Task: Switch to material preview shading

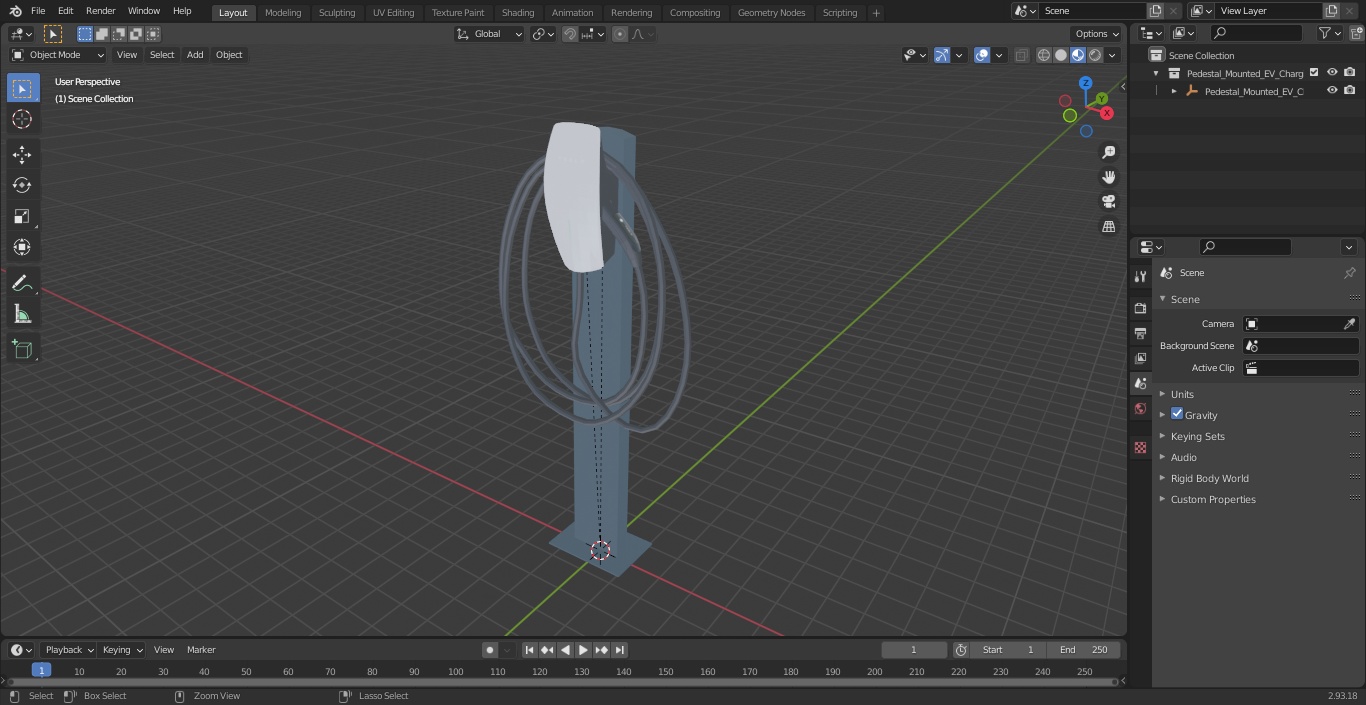Action: (1078, 55)
